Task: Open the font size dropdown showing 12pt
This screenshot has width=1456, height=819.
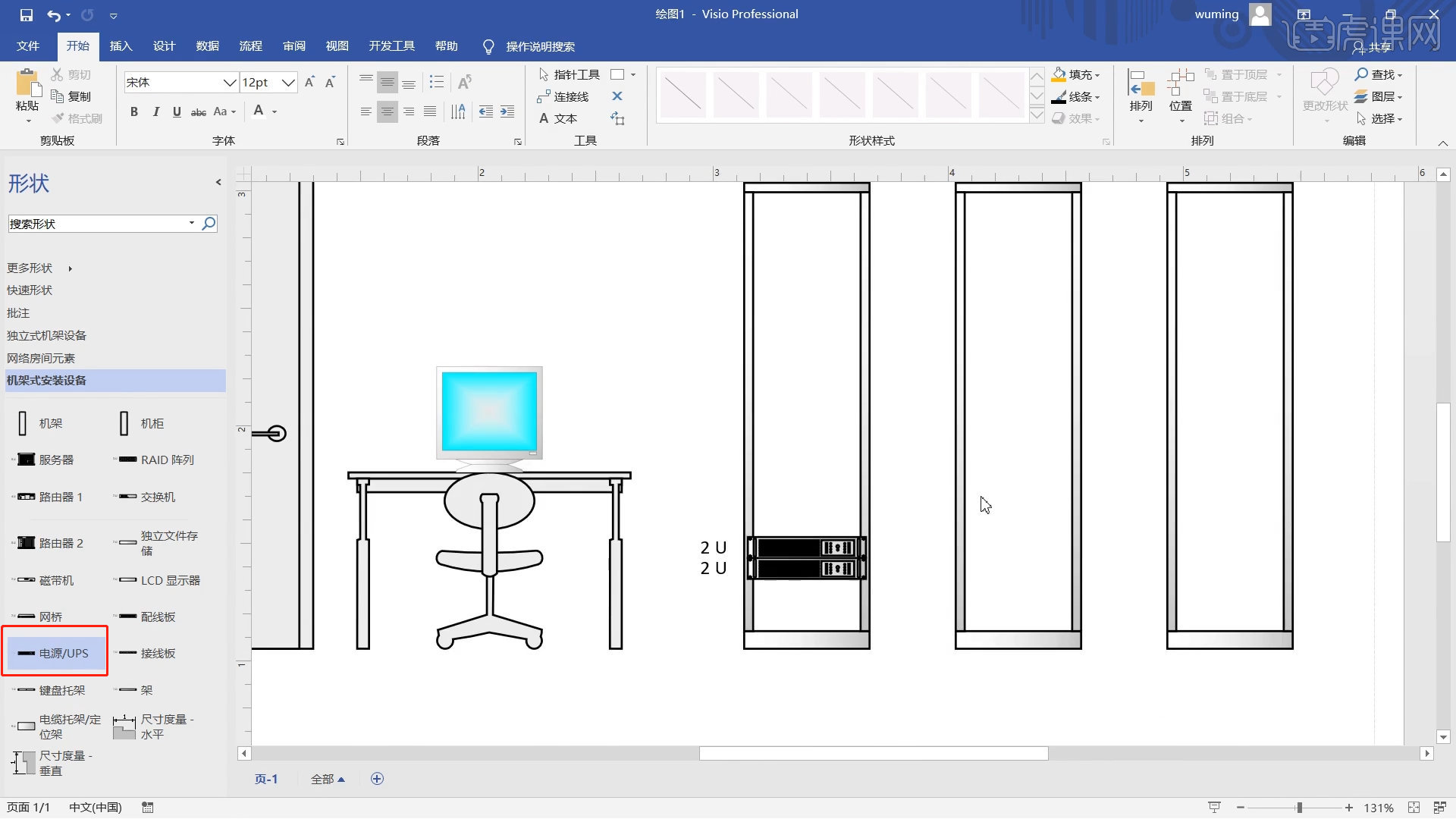Action: (x=287, y=82)
